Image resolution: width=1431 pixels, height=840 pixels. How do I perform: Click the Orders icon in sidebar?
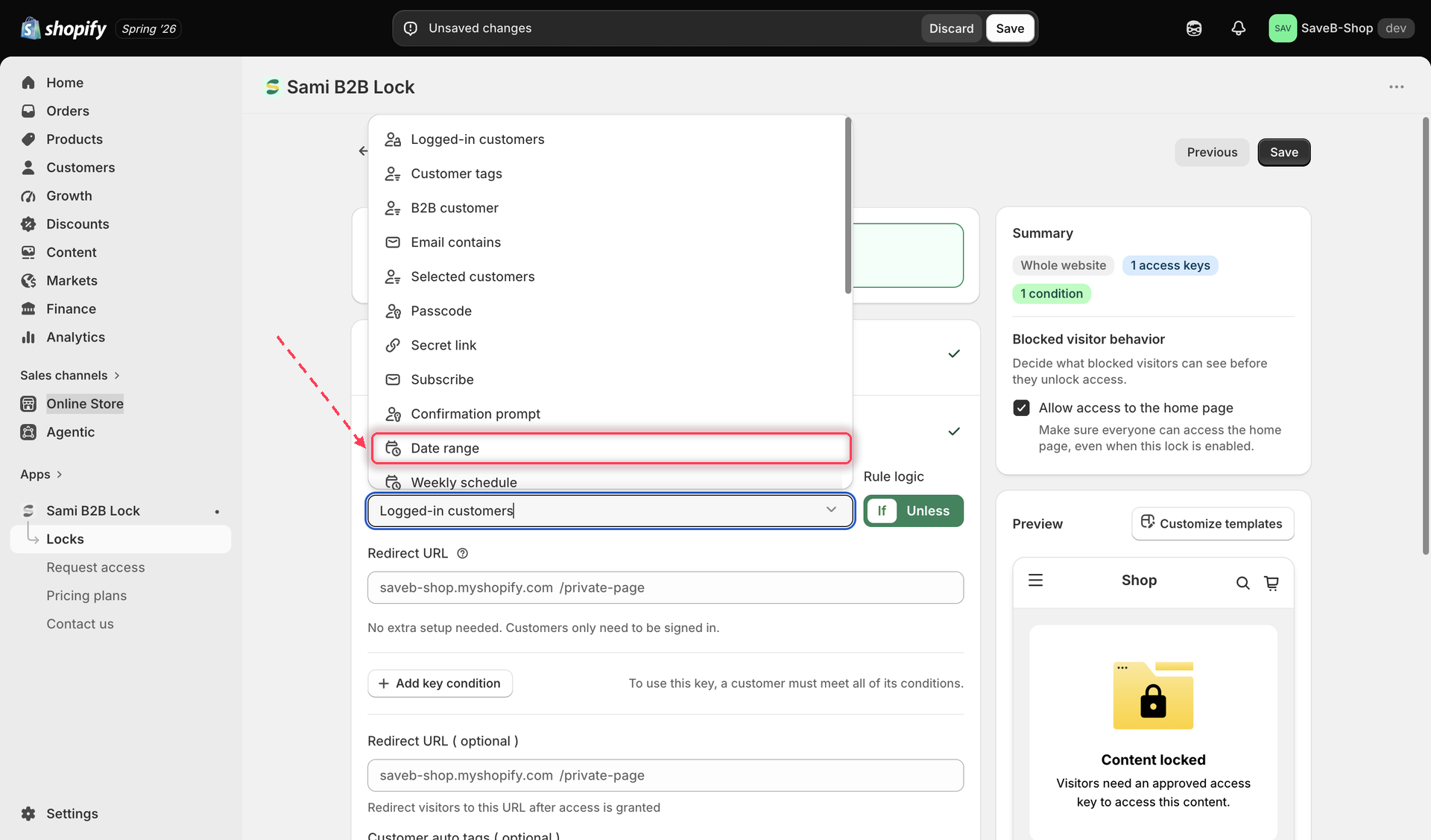pos(28,111)
